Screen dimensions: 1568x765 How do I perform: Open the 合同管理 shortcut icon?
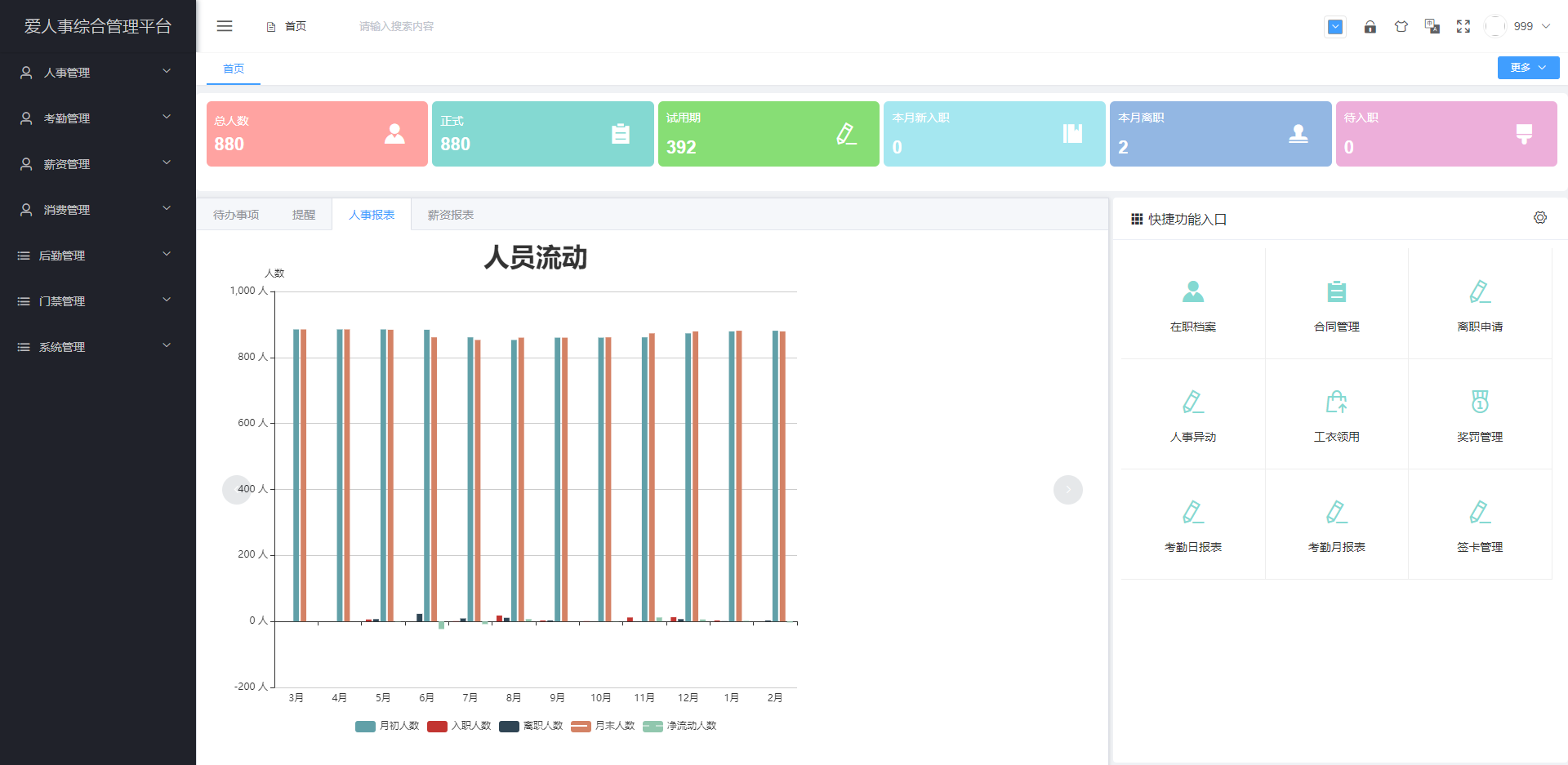point(1336,291)
